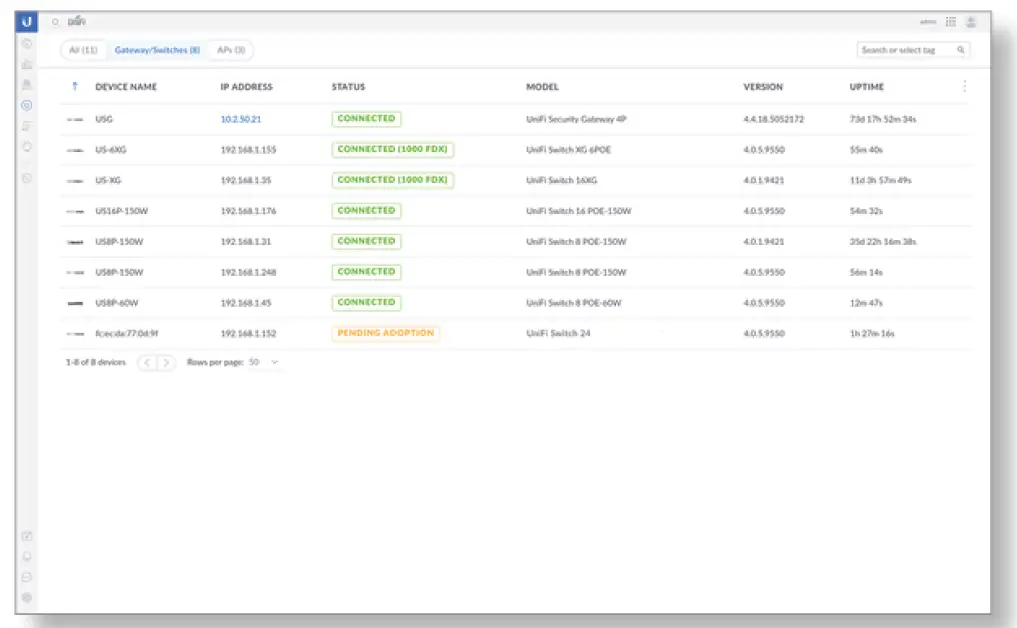The width and height of the screenshot is (1017, 628).
Task: Open the Clients sidebar icon
Action: (x=27, y=126)
